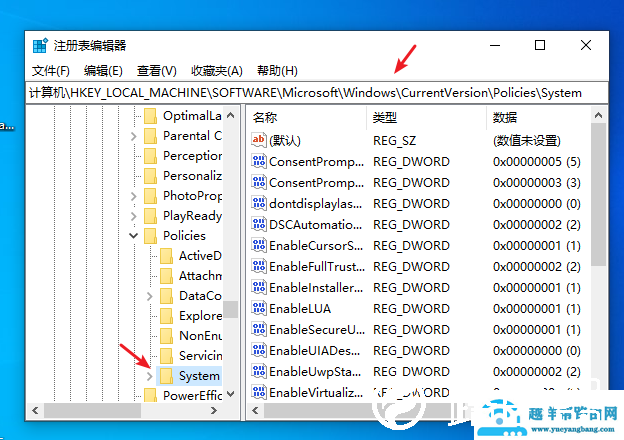Select the Personaliz folder icon
Image resolution: width=624 pixels, height=440 pixels.
[x=150, y=176]
